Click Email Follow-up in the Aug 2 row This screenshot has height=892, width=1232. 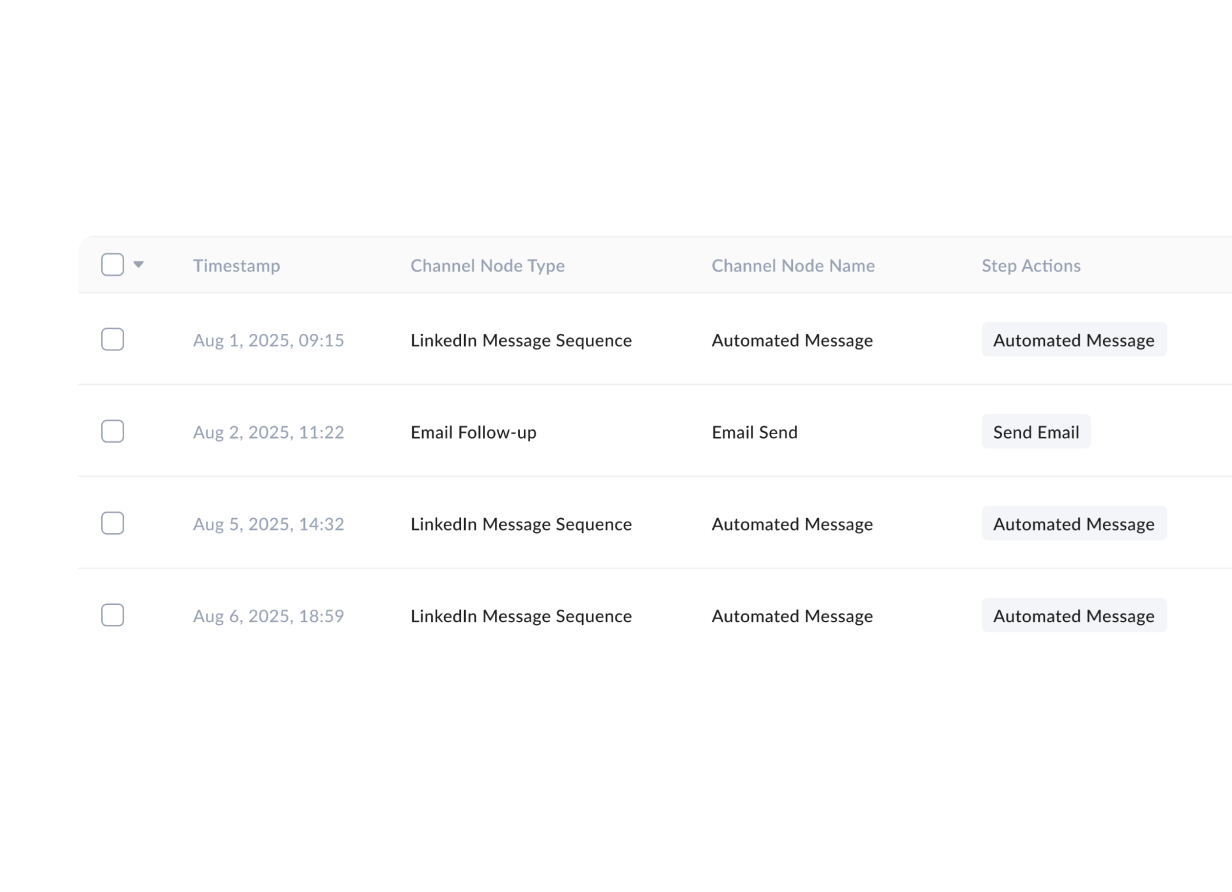click(x=473, y=431)
